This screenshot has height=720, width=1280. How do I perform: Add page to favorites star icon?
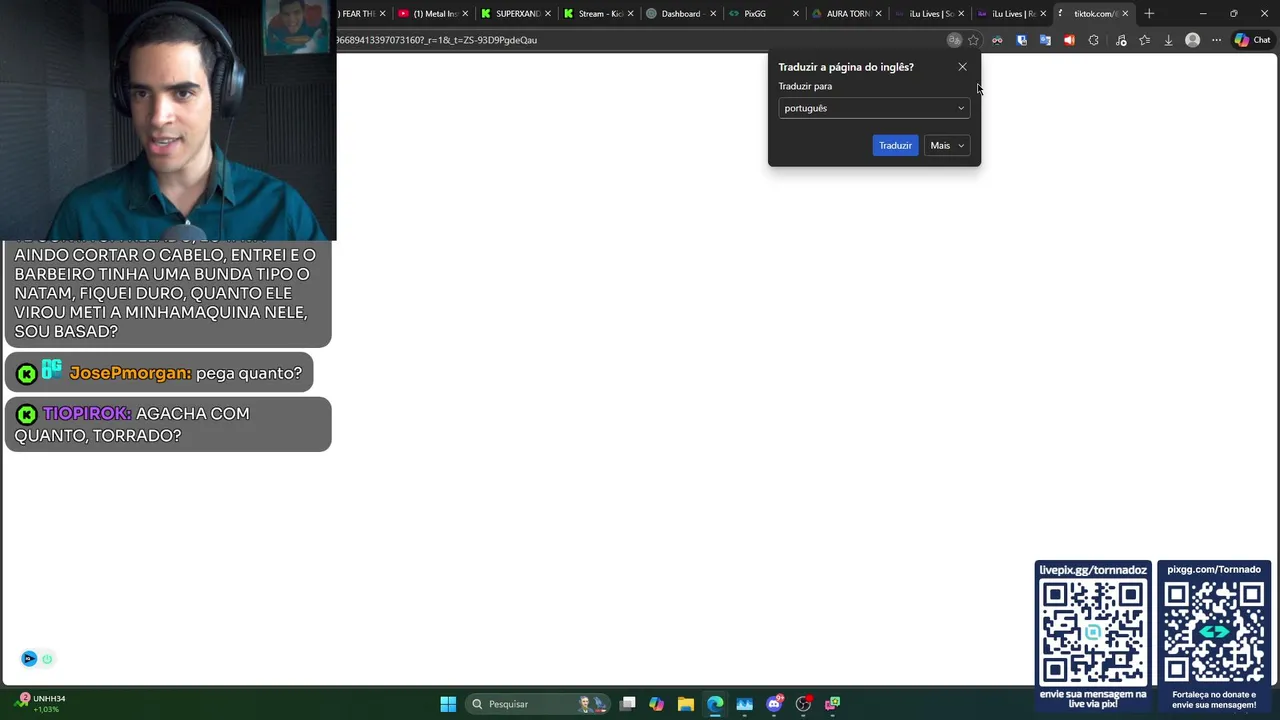[973, 40]
